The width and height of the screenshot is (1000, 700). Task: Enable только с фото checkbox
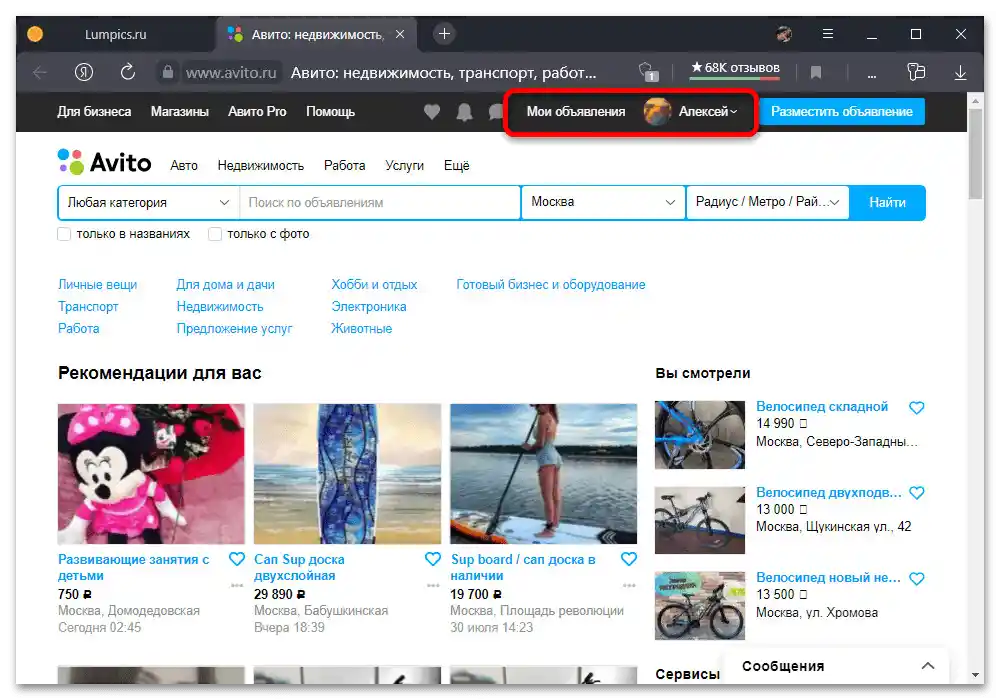tap(215, 234)
